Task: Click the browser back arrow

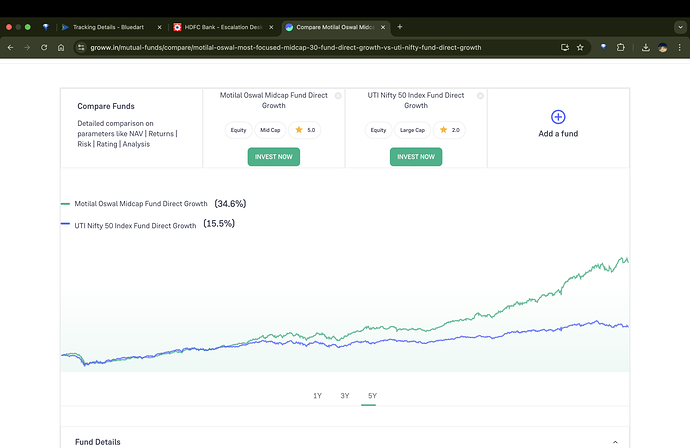Action: point(12,47)
